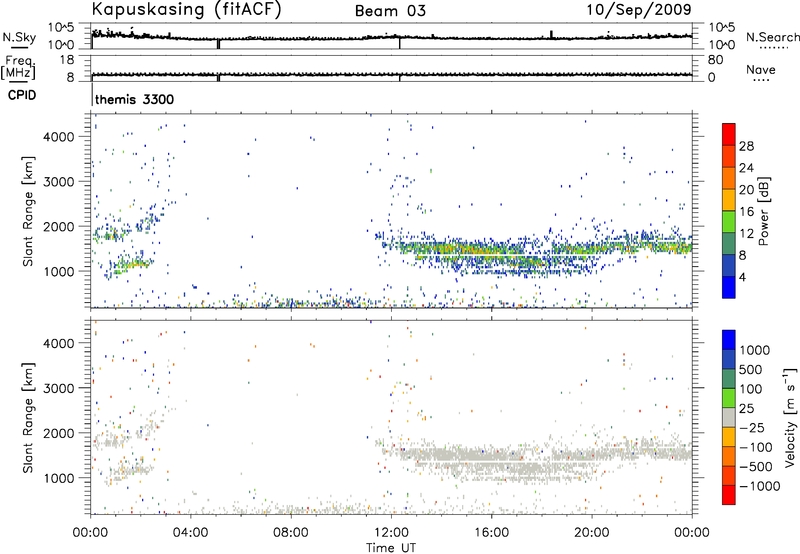
Task: Click the "24" label on Power color bar
Action: [x=746, y=168]
